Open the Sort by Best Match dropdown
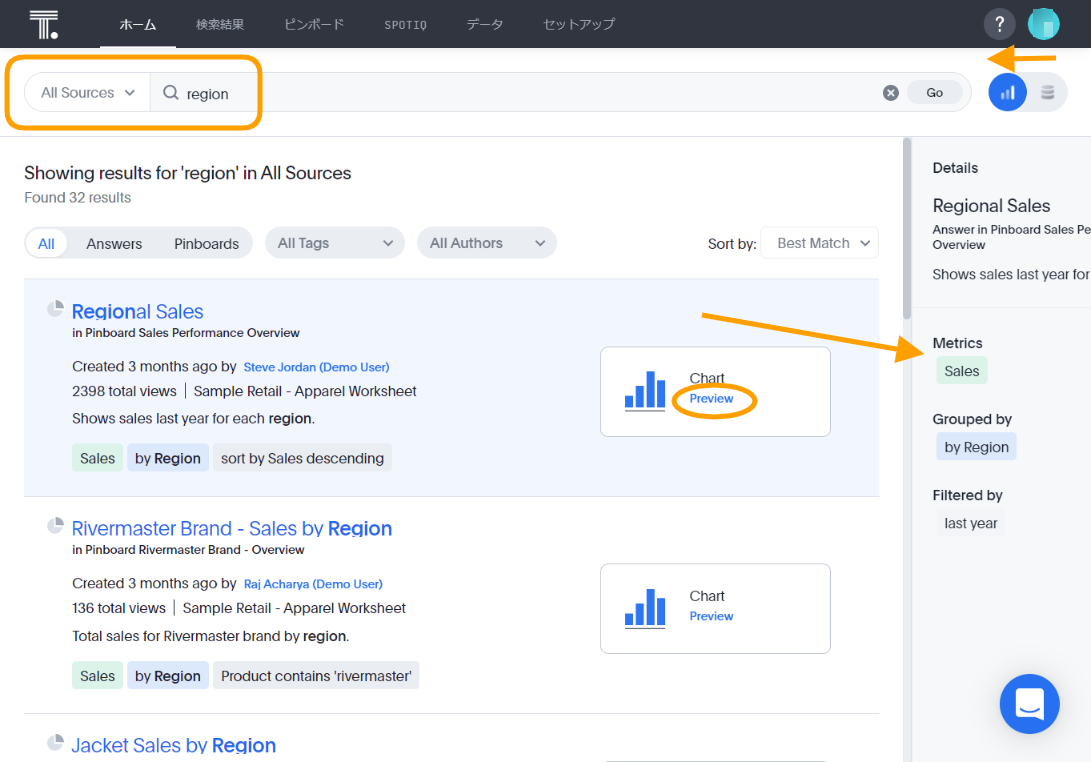1091x762 pixels. tap(819, 242)
